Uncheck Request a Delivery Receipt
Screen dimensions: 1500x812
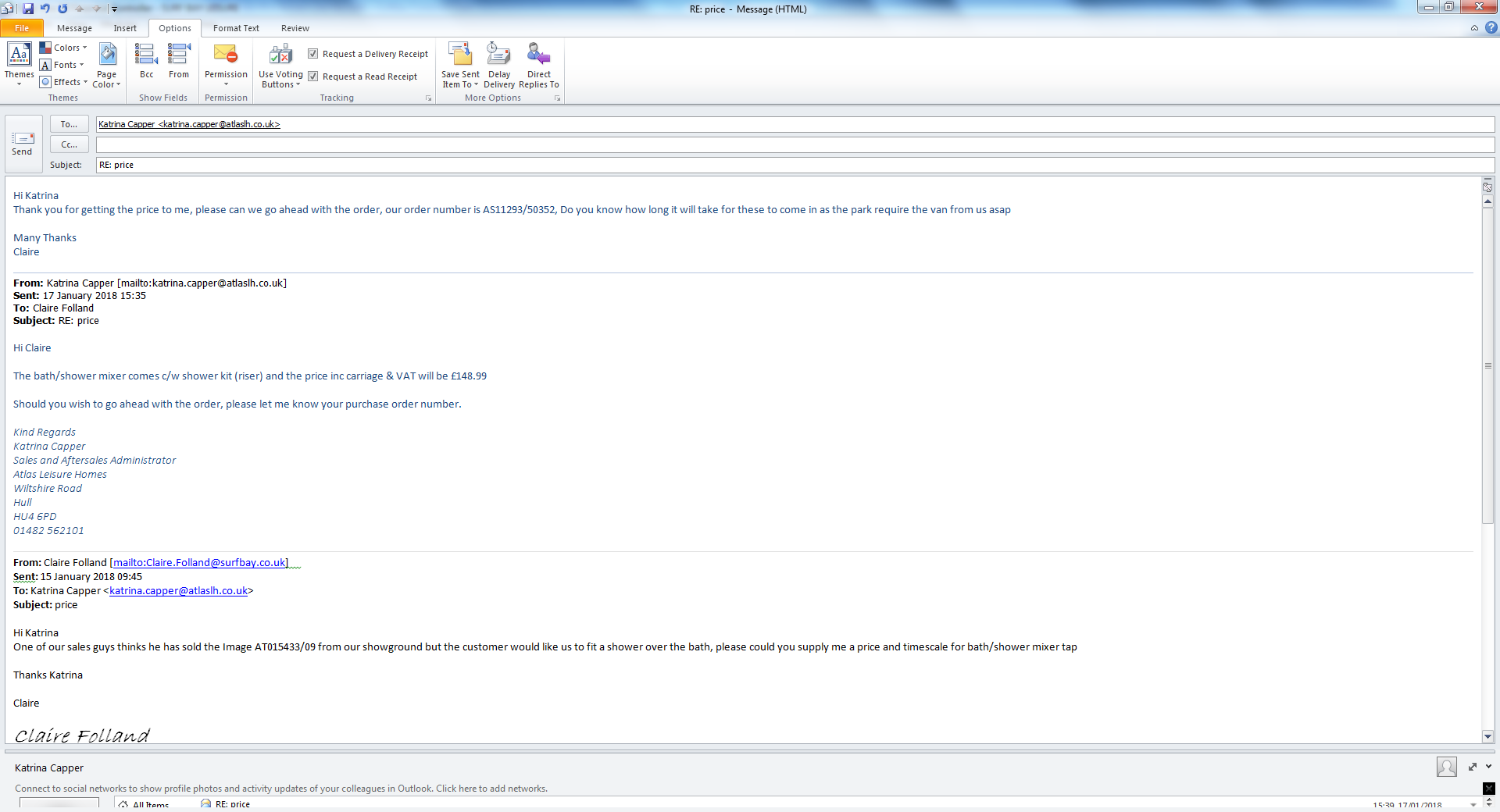313,54
